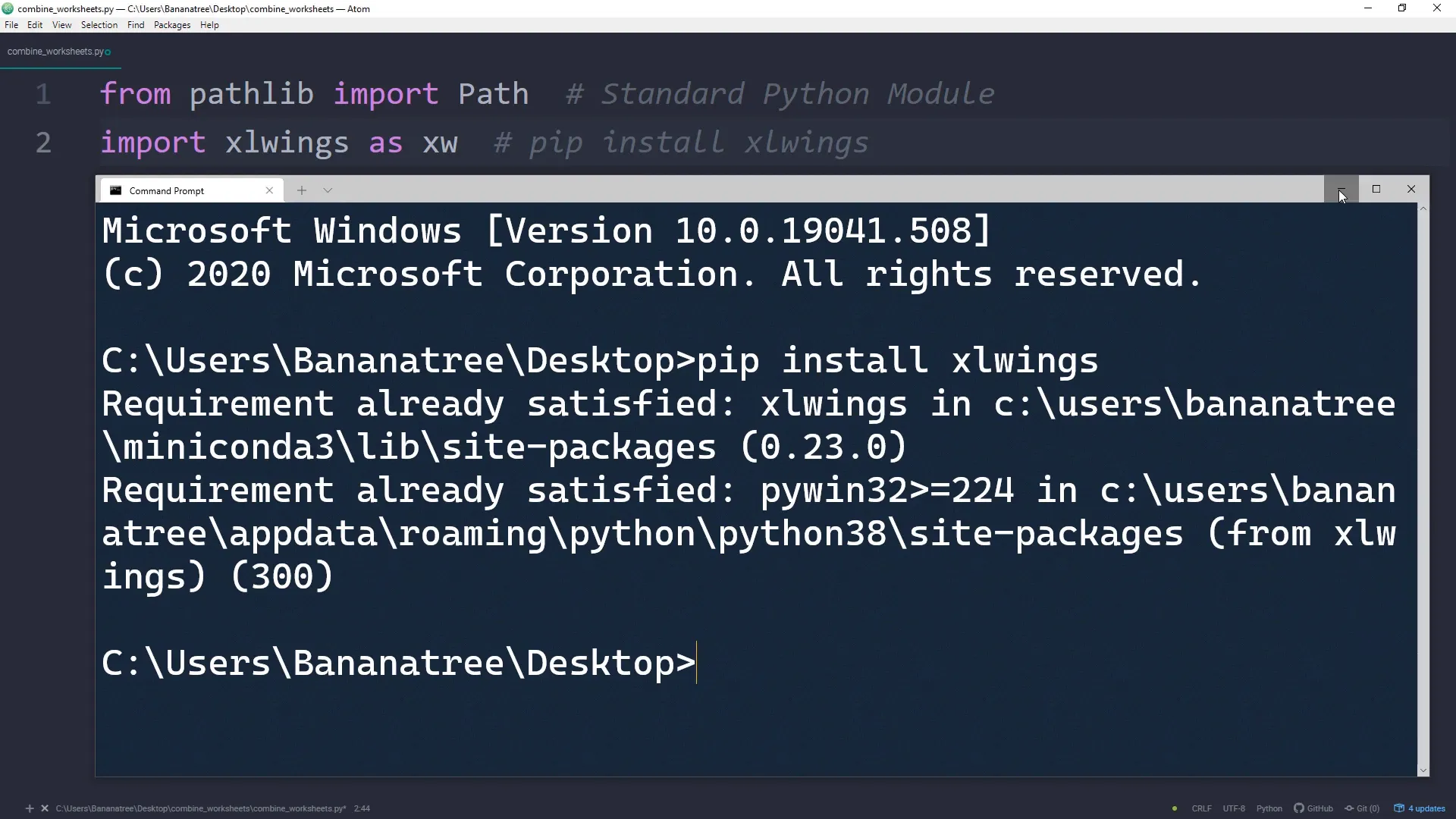Open the terminal tab chevron dropdown

(x=328, y=190)
